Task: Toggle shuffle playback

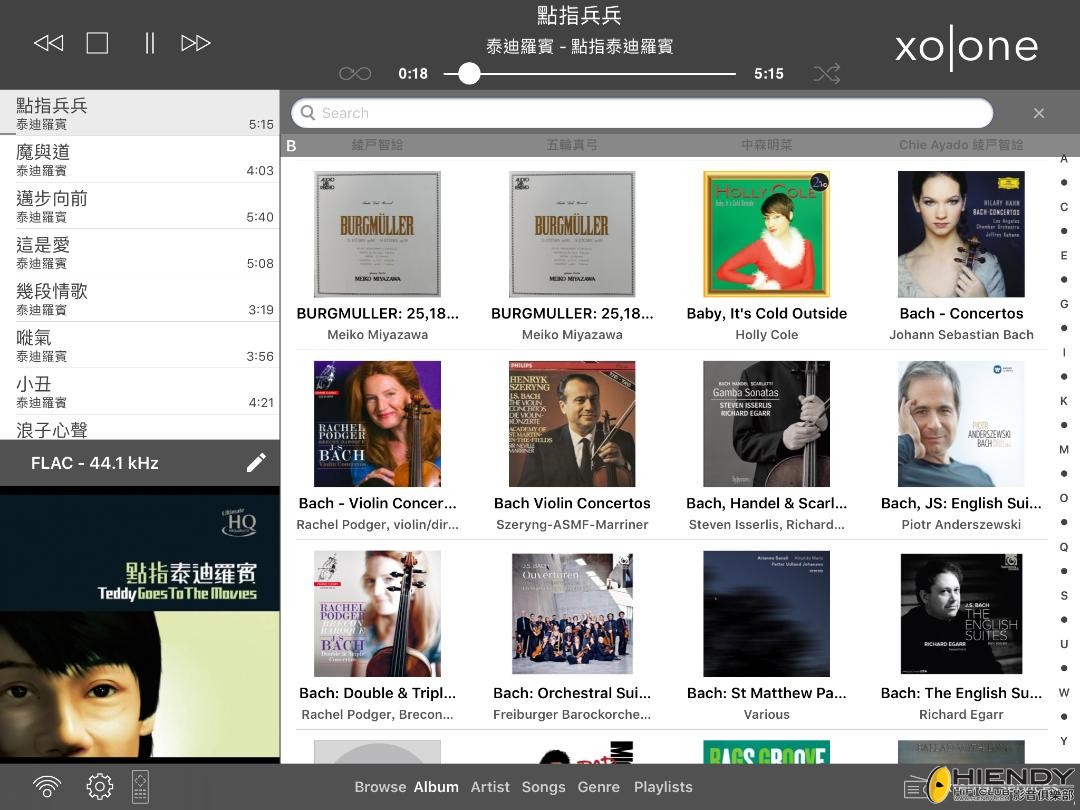Action: (x=827, y=74)
